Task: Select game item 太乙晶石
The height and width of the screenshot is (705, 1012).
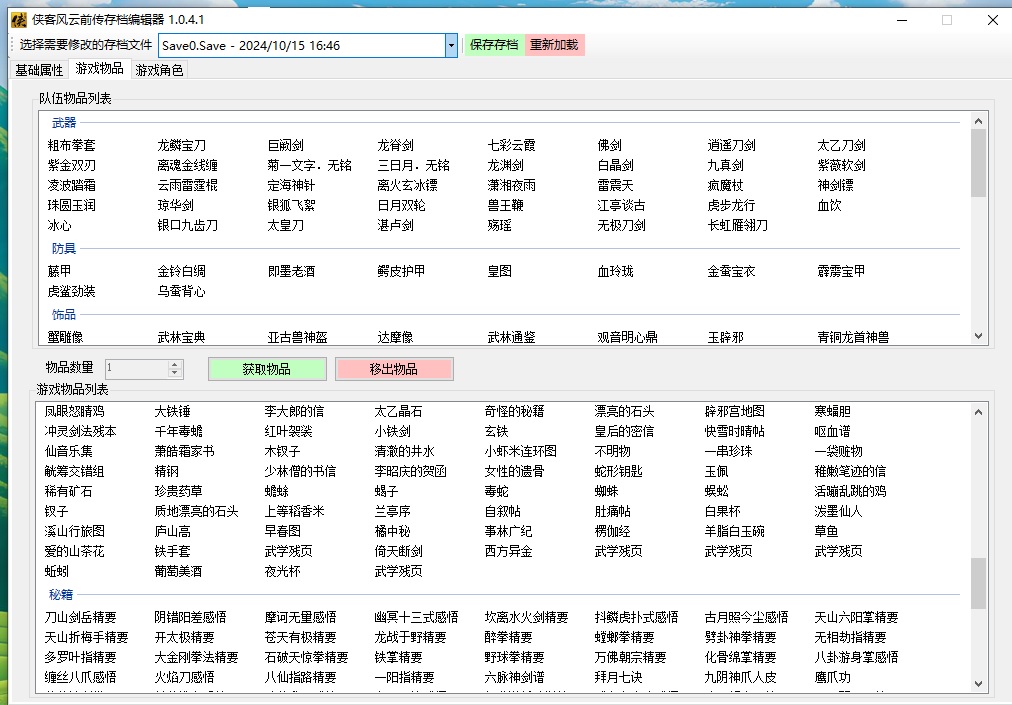Action: click(x=399, y=411)
